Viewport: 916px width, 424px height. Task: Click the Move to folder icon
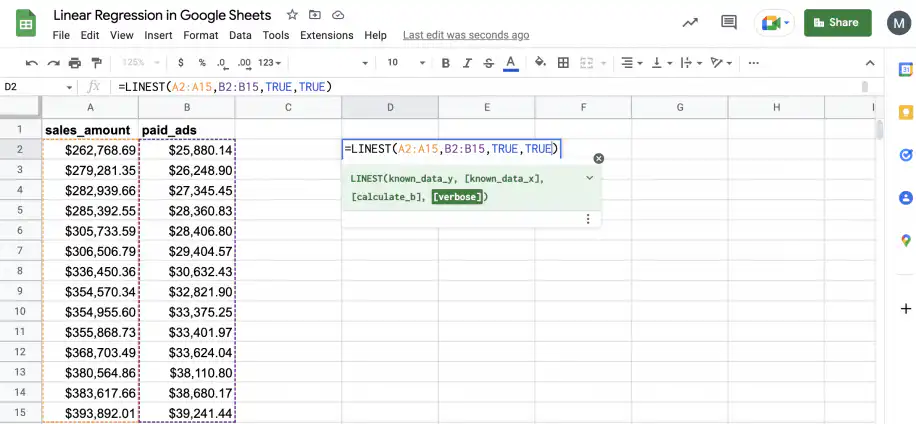pos(315,15)
